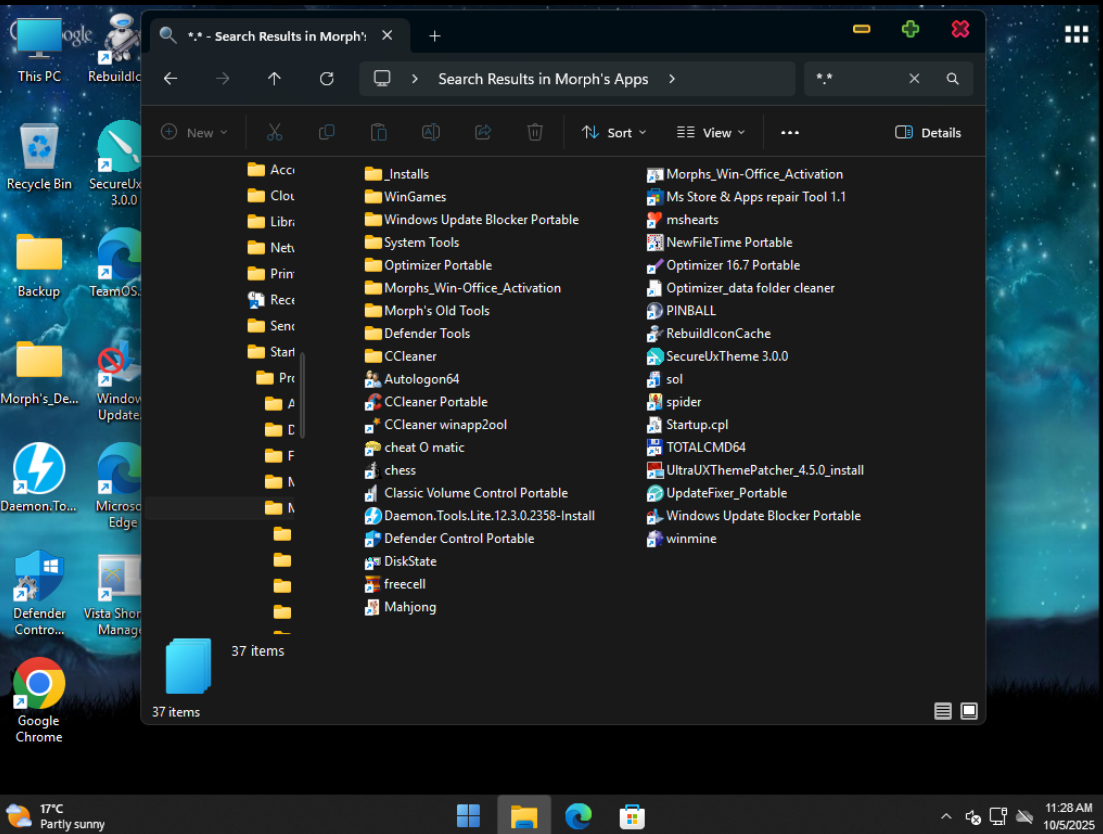
Task: Open the See more ellipsis menu
Action: (790, 132)
